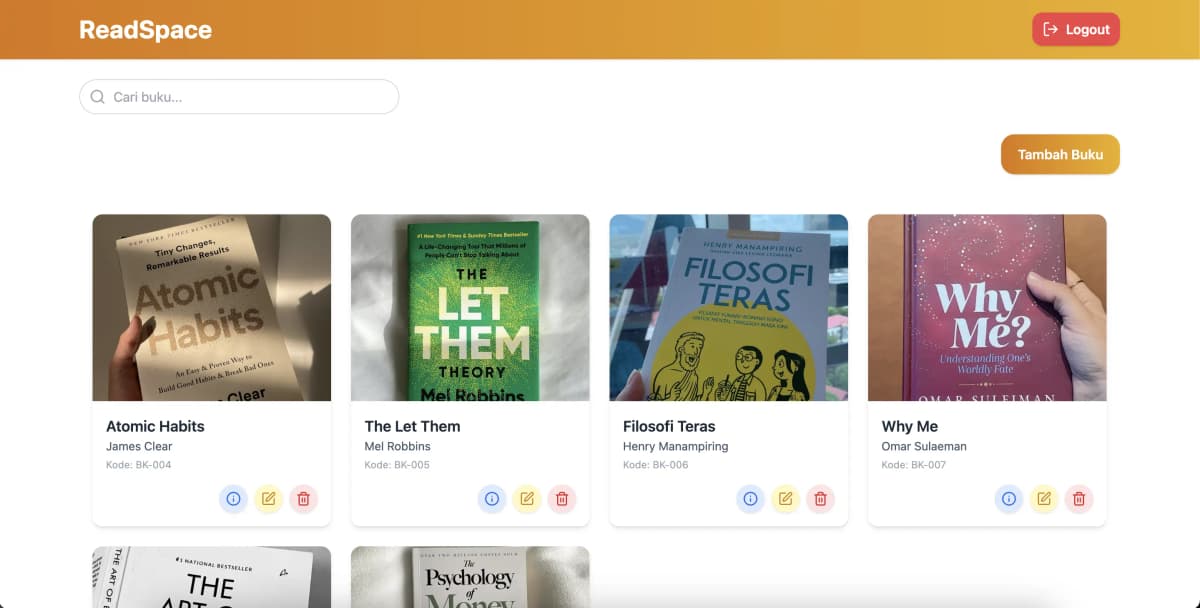Edit The Let Them book entry

pos(527,498)
